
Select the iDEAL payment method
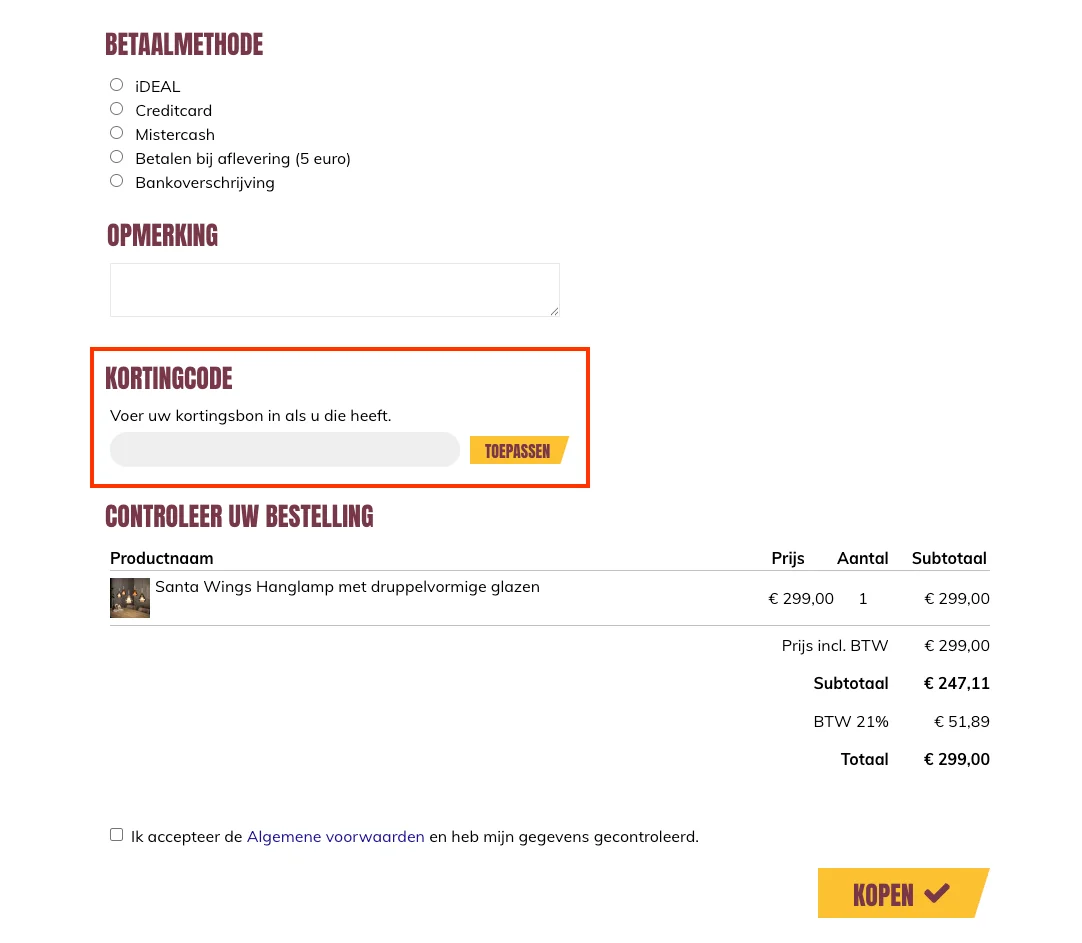116,84
